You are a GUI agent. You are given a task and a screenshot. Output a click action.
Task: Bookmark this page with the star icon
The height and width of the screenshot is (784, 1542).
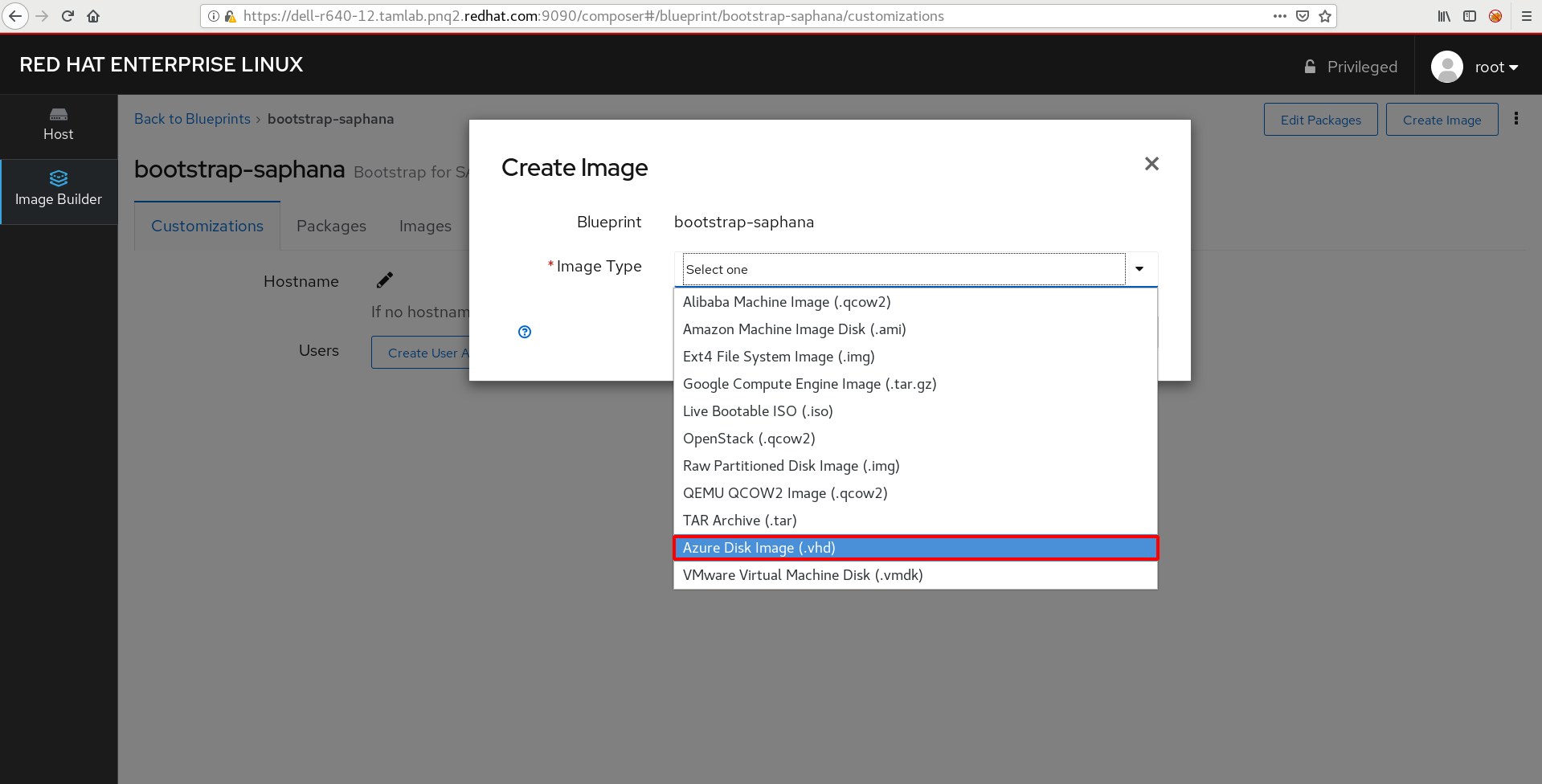click(x=1325, y=16)
